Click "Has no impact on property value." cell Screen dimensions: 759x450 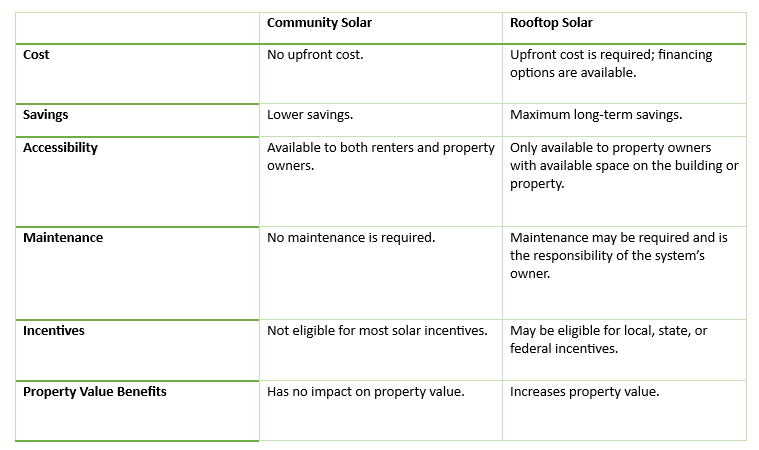click(366, 391)
